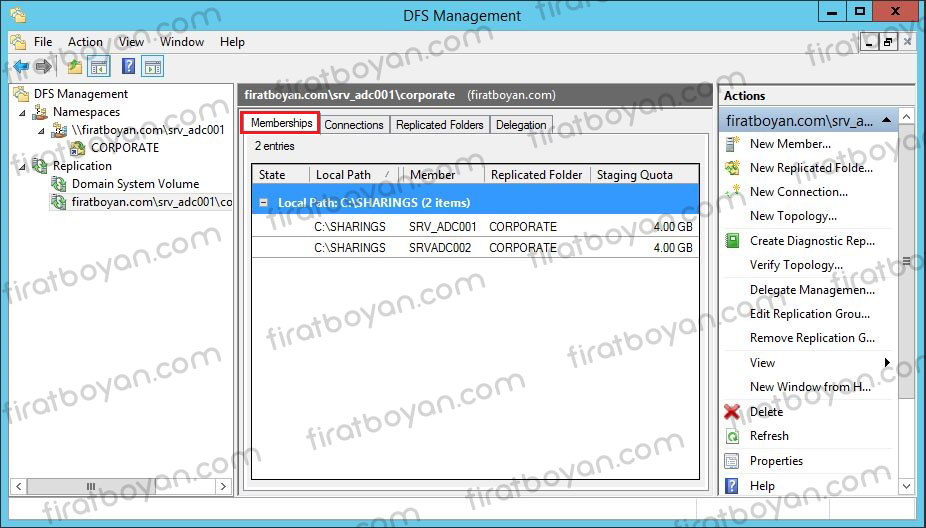926x528 pixels.
Task: Click Verify Topology action
Action: [x=796, y=265]
